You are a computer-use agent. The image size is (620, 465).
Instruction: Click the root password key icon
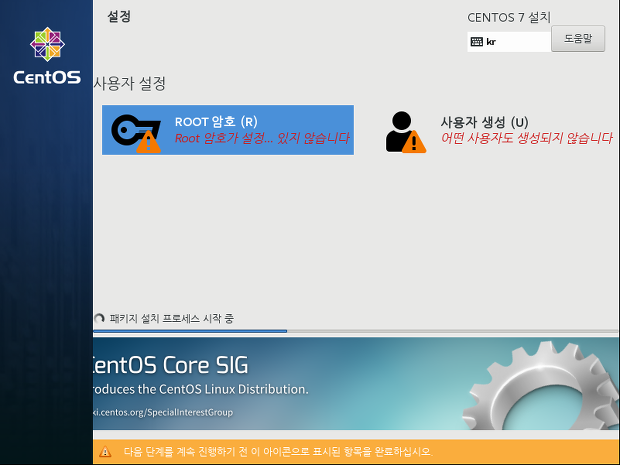click(136, 133)
